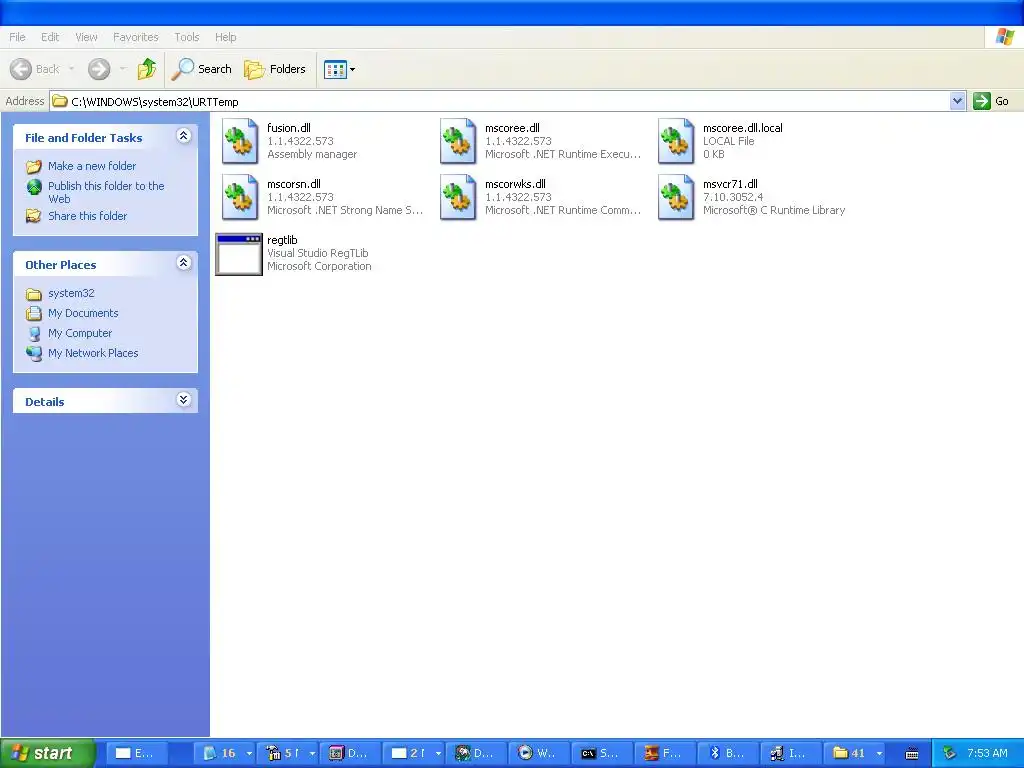Expand the Details panel

coord(184,400)
